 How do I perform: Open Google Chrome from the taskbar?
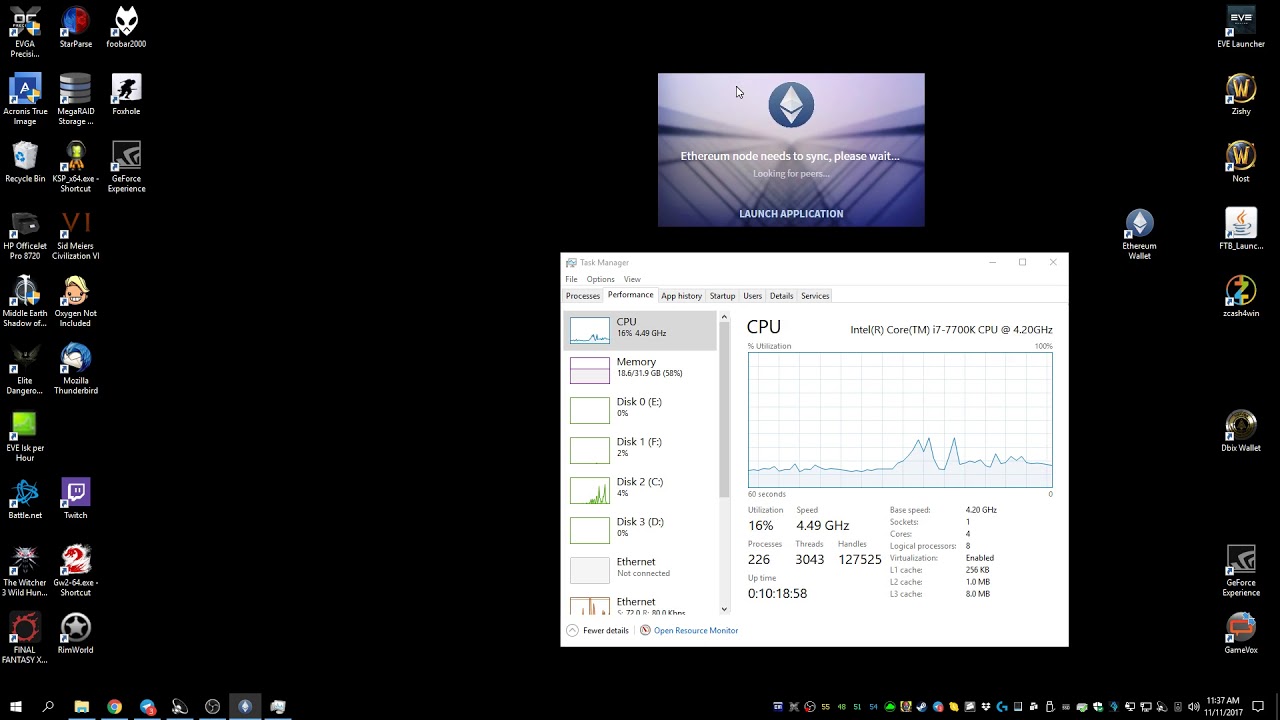[x=115, y=707]
